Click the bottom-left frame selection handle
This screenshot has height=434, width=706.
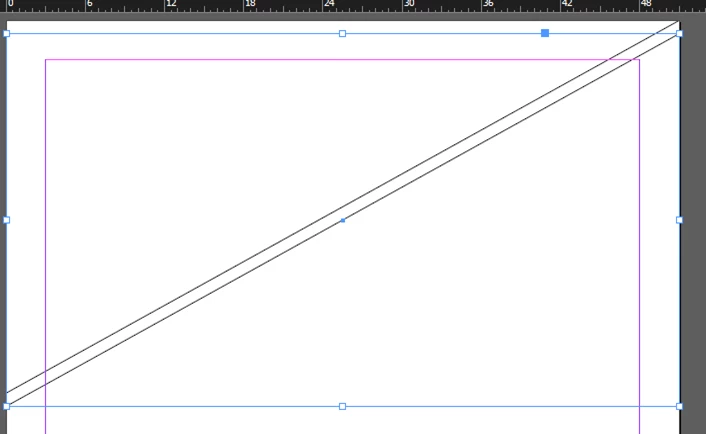pyautogui.click(x=6, y=406)
